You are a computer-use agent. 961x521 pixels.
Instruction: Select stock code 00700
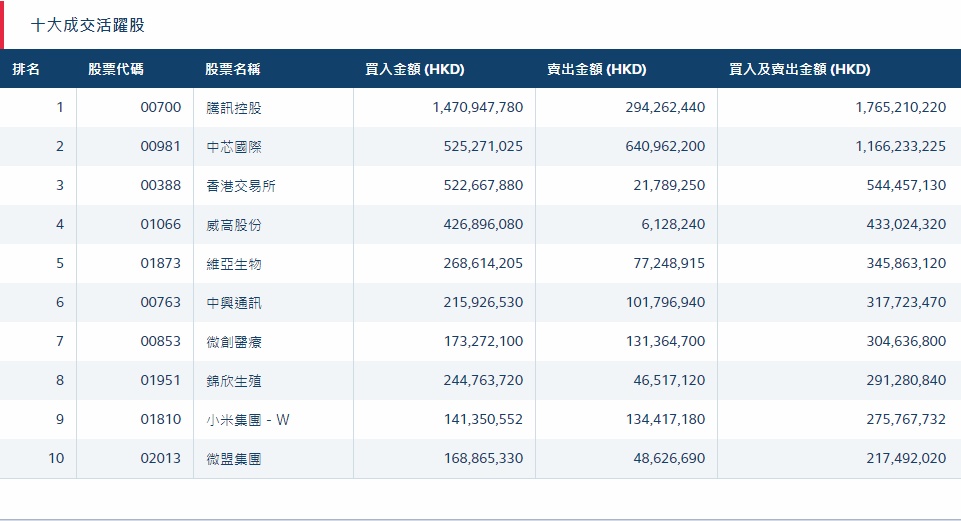point(161,107)
